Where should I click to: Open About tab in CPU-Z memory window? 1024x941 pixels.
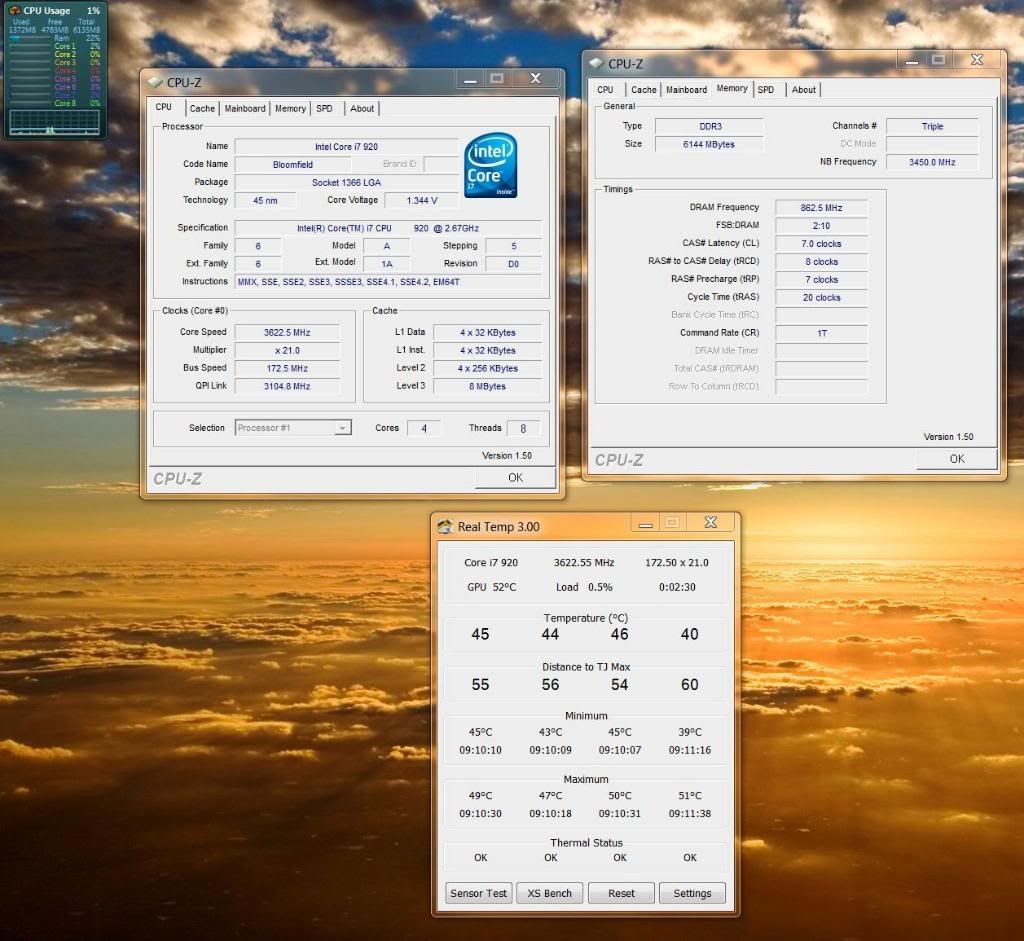coord(803,89)
